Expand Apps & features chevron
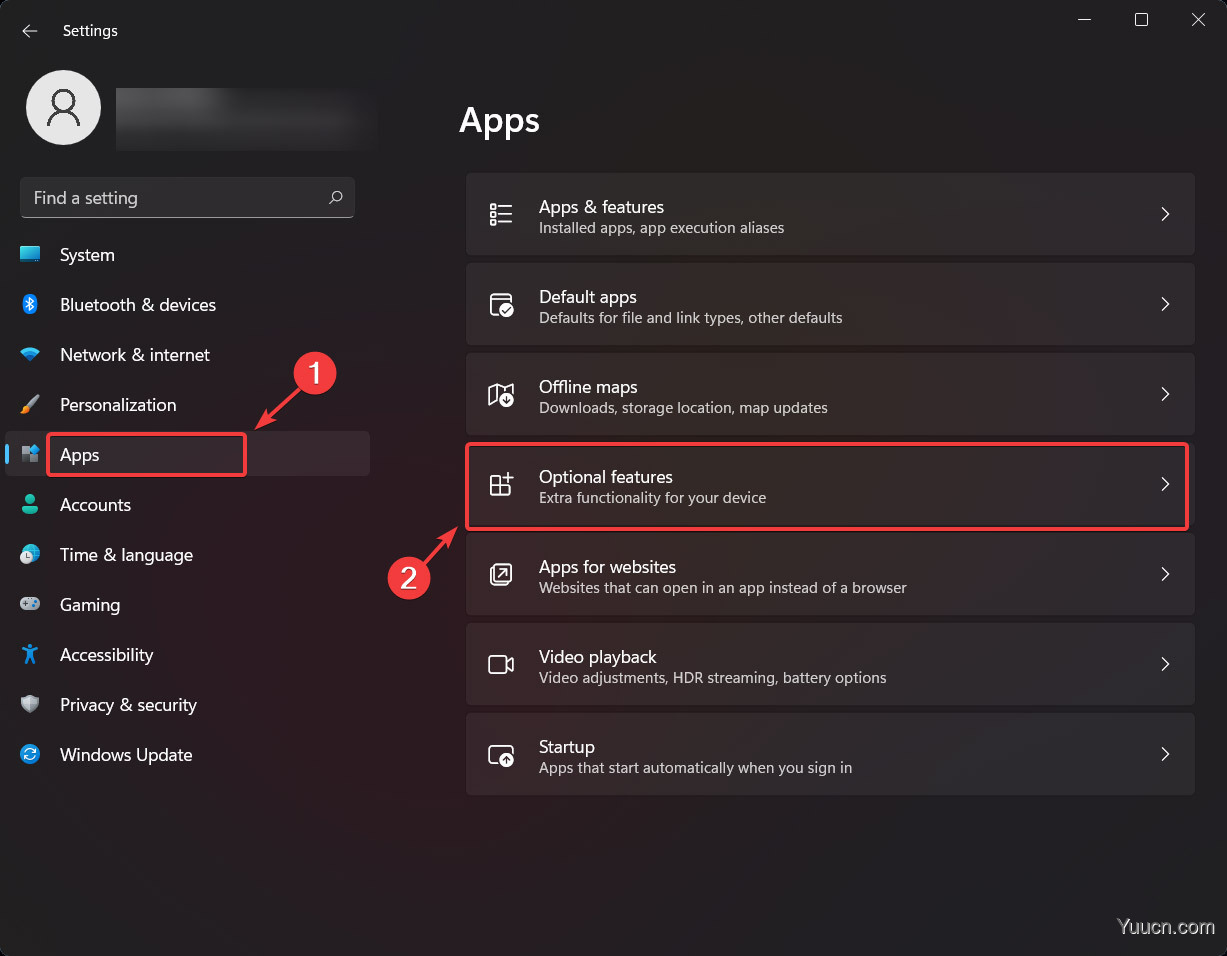Screen dimensions: 1227x956 [1165, 214]
